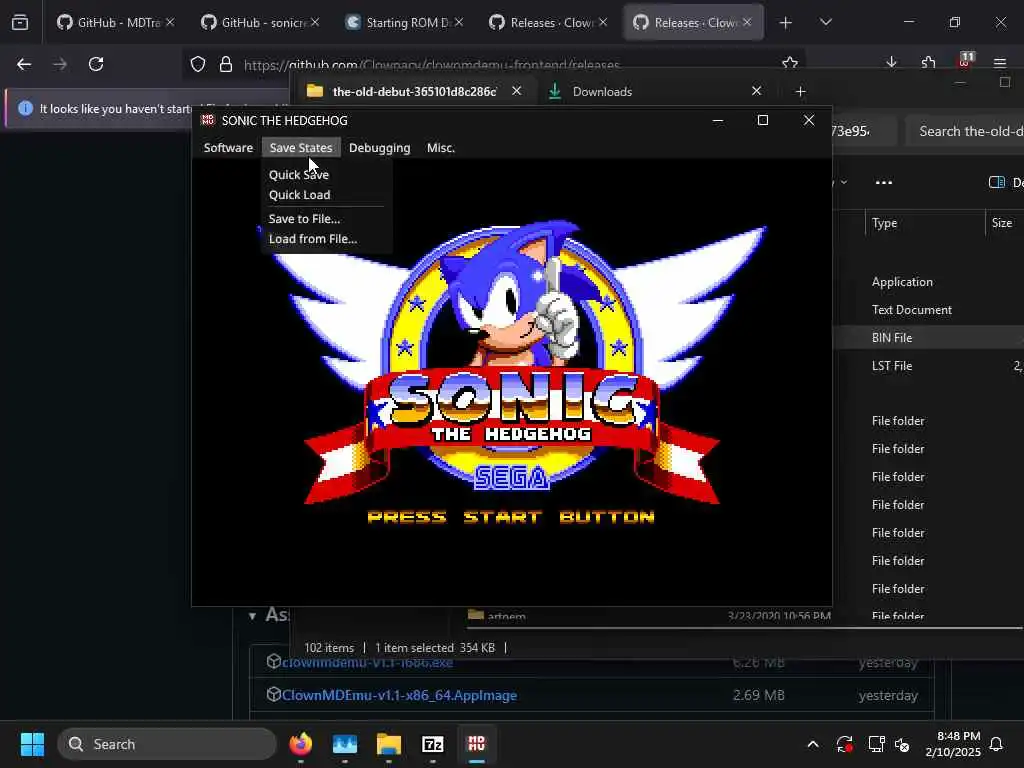This screenshot has height=768, width=1024.
Task: Bookmark this page with star icon
Action: pyautogui.click(x=790, y=63)
